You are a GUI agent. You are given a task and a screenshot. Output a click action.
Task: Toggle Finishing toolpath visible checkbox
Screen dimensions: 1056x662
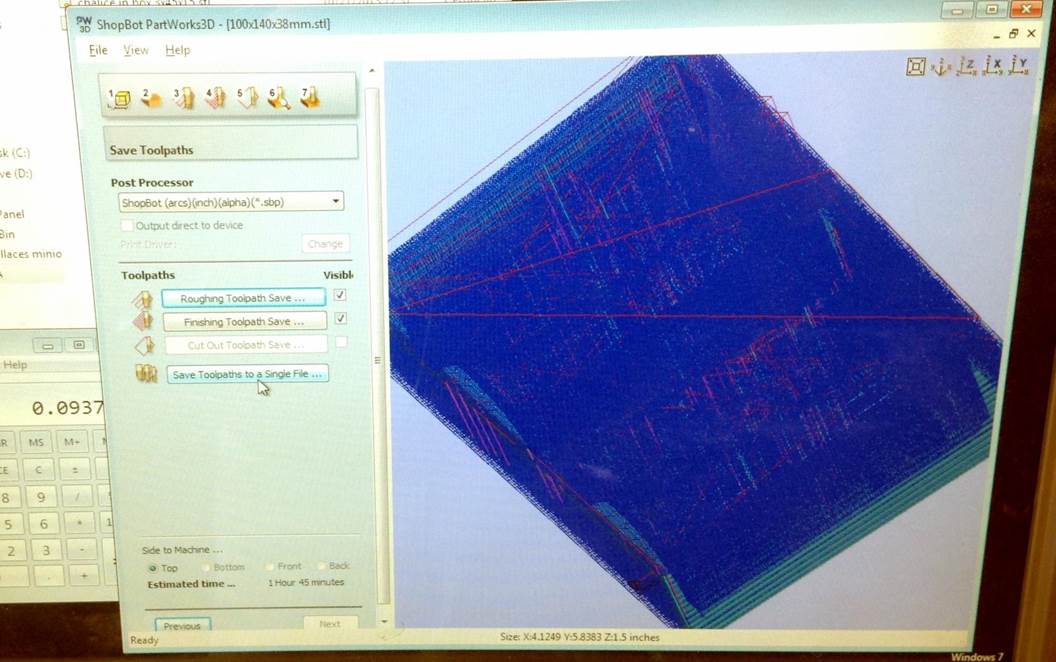(x=341, y=319)
